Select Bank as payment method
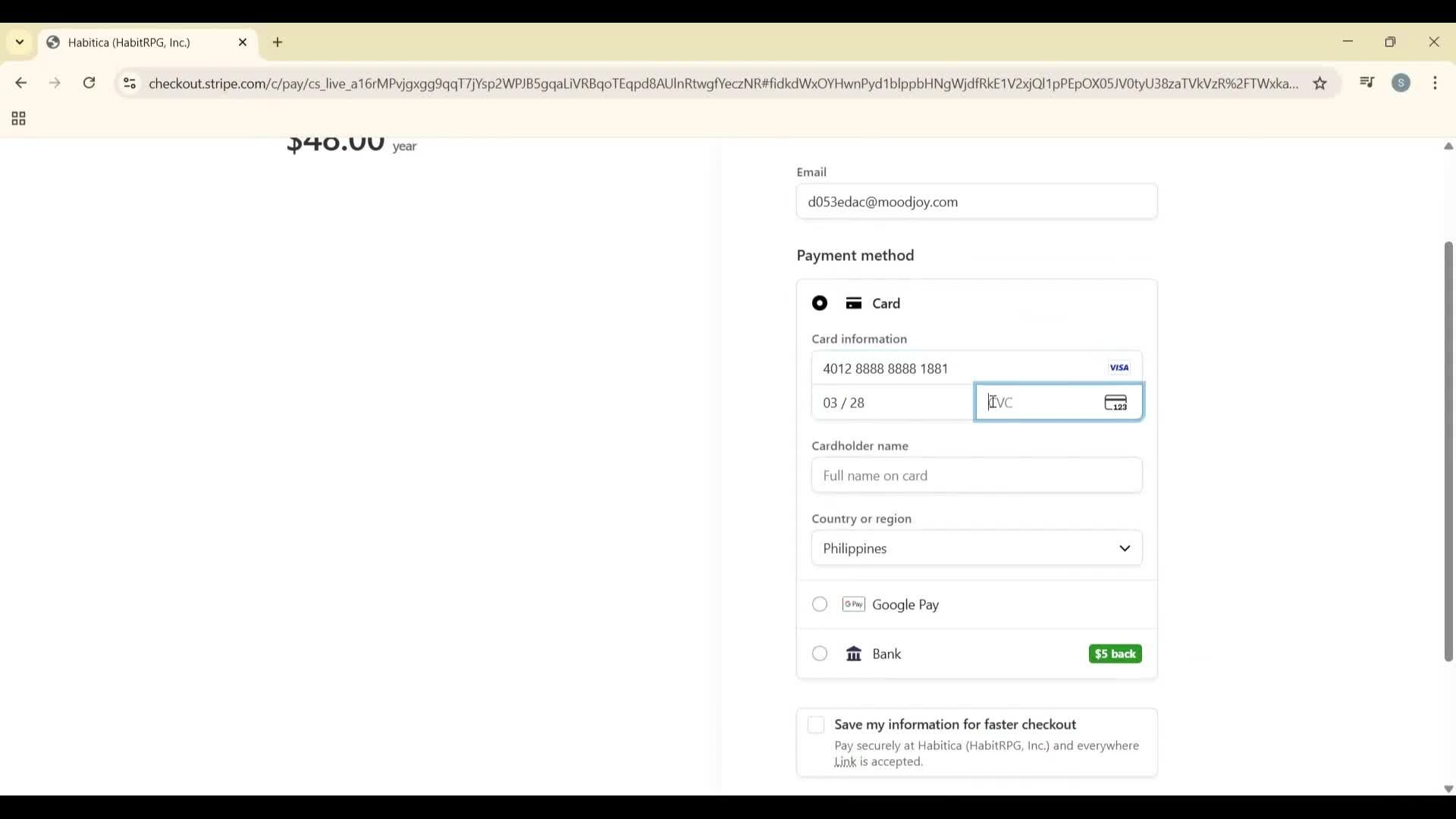1456x819 pixels. point(819,653)
